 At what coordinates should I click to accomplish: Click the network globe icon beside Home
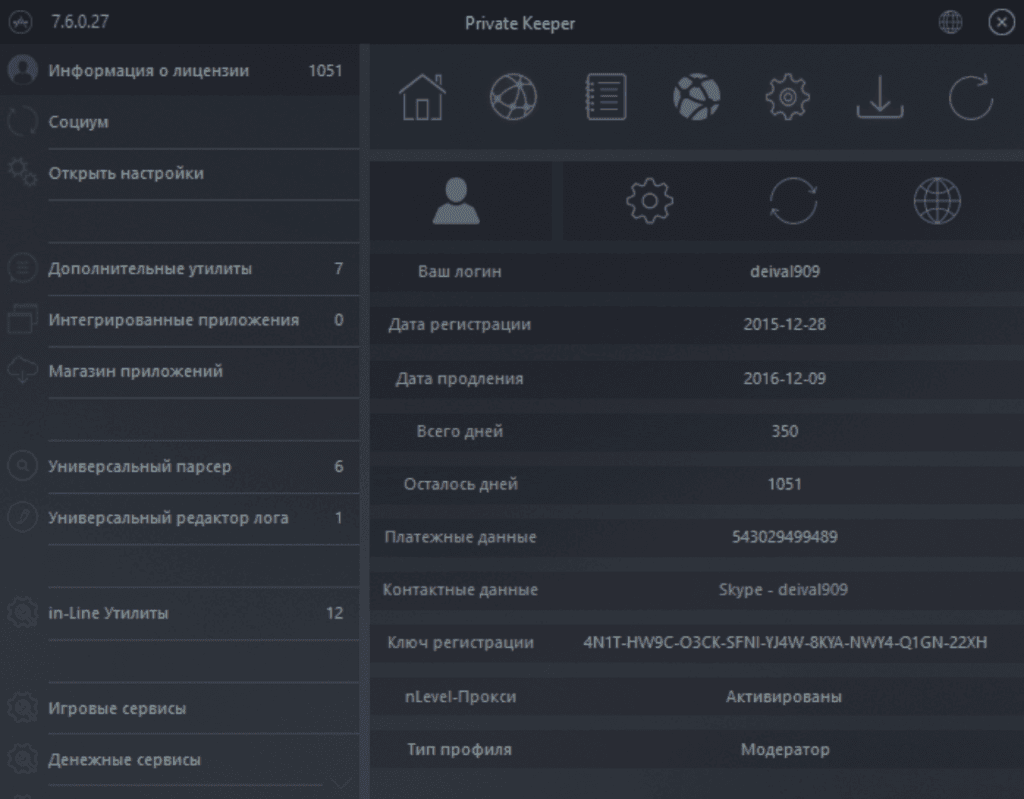pyautogui.click(x=513, y=97)
